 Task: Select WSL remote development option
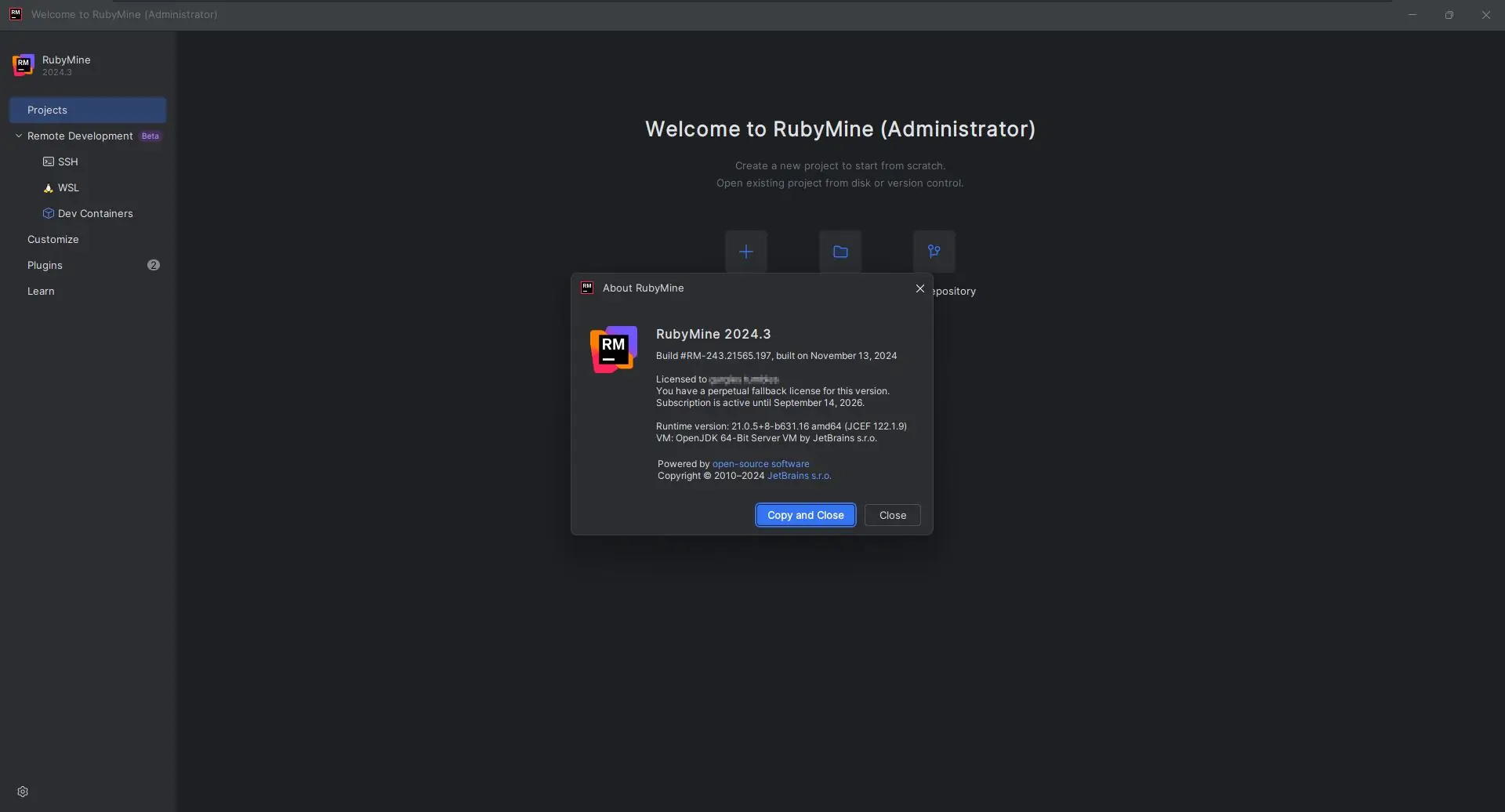[67, 187]
